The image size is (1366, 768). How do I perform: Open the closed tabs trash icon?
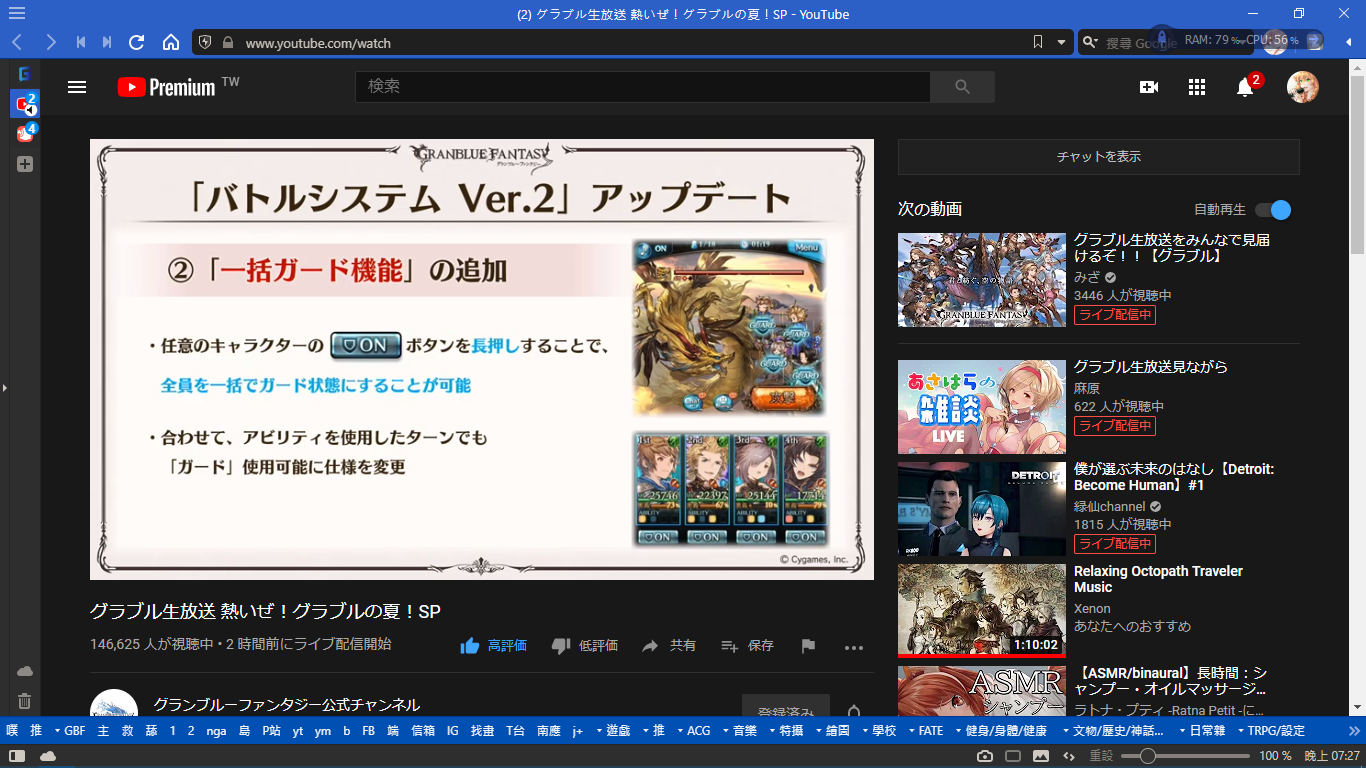(25, 701)
